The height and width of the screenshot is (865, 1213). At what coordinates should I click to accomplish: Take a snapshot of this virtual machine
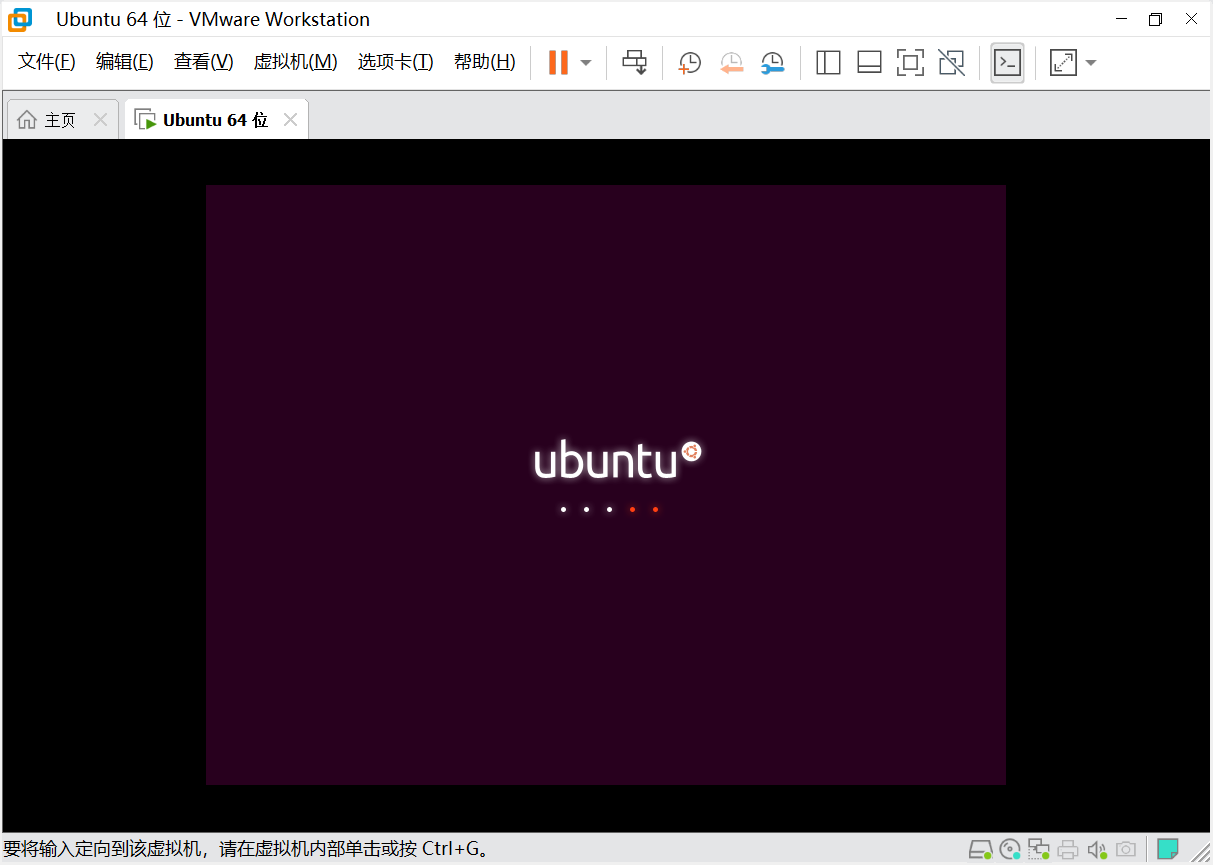tap(689, 63)
